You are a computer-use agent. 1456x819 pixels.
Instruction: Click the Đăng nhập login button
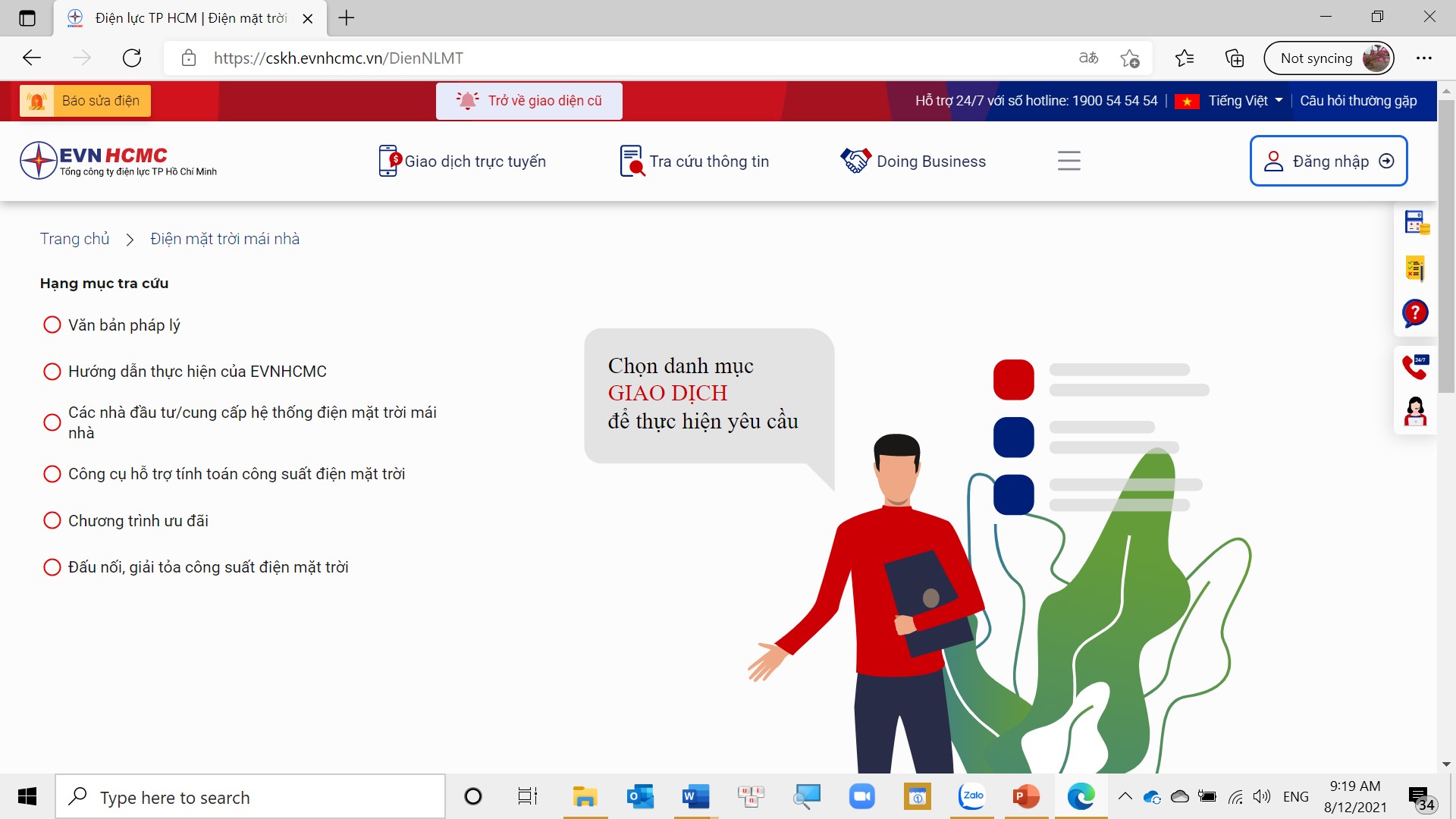(1328, 161)
